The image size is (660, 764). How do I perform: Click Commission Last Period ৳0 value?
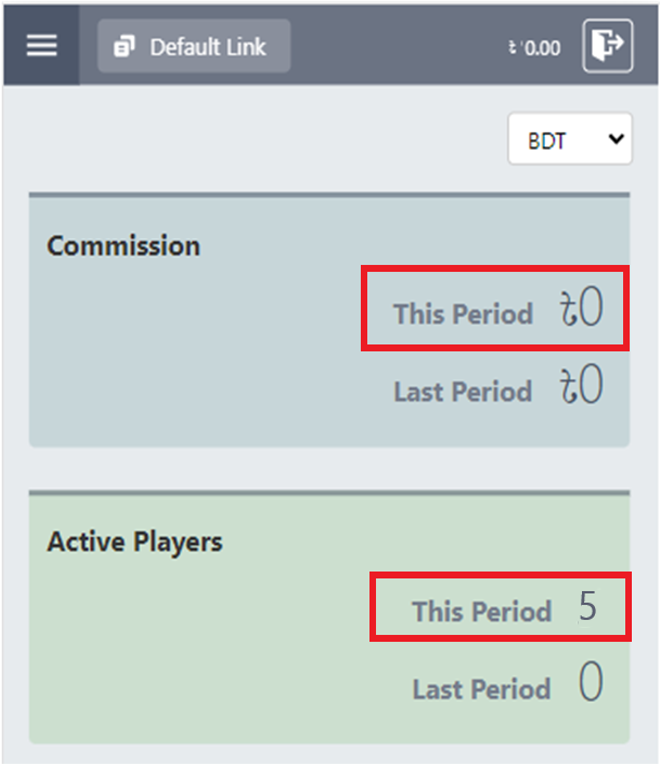(581, 388)
